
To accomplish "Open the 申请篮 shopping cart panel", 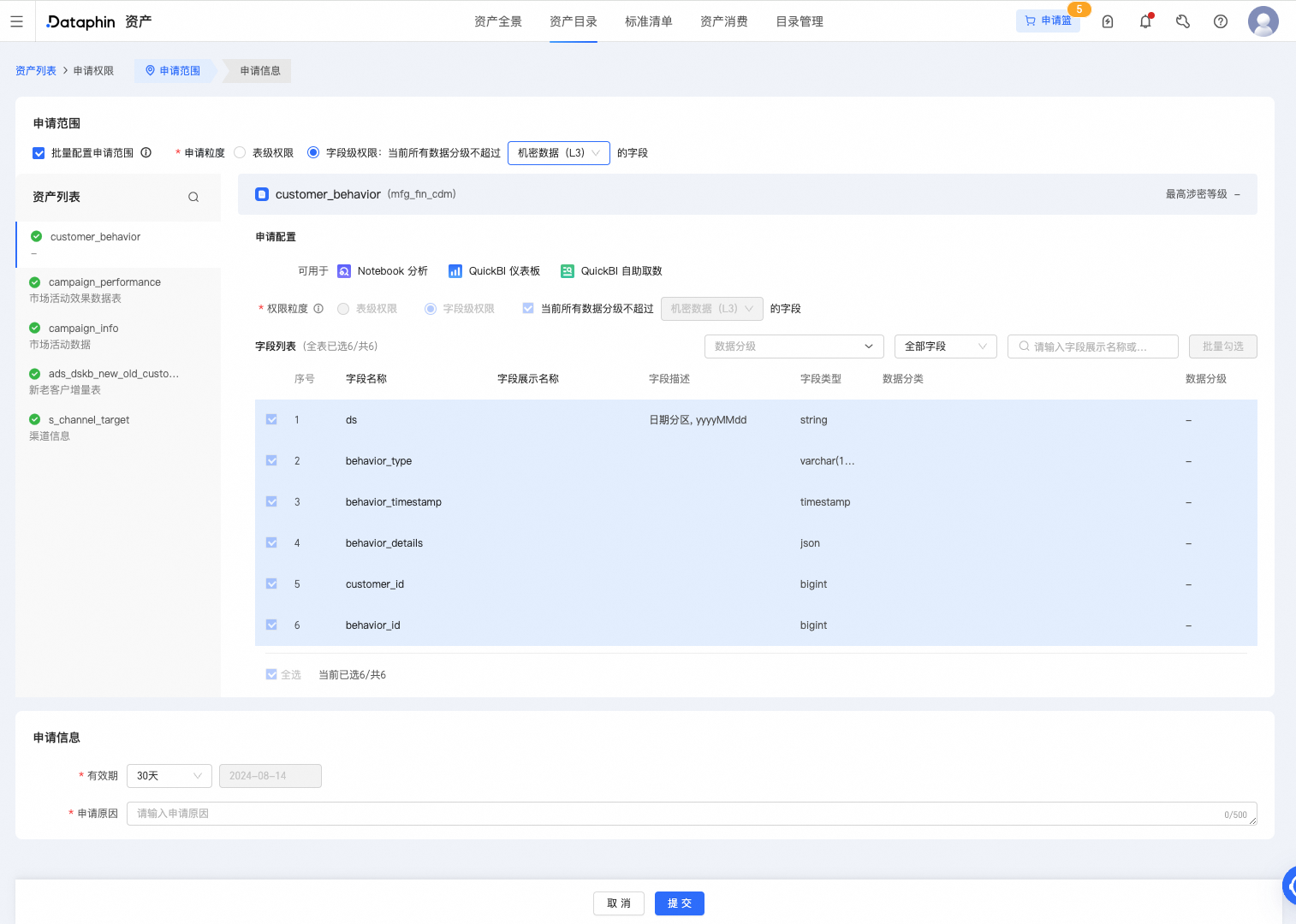I will (1047, 21).
